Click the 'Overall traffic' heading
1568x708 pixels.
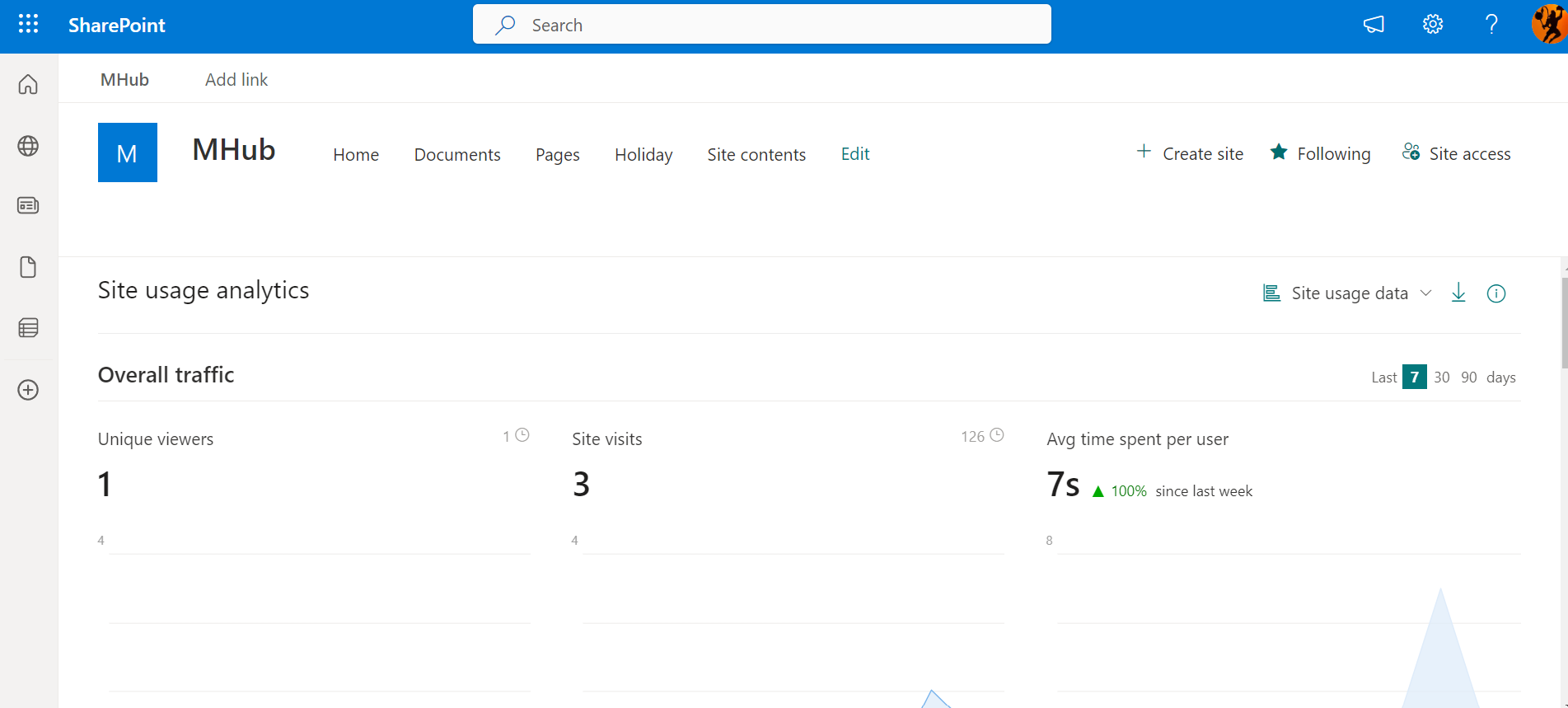[x=166, y=375]
